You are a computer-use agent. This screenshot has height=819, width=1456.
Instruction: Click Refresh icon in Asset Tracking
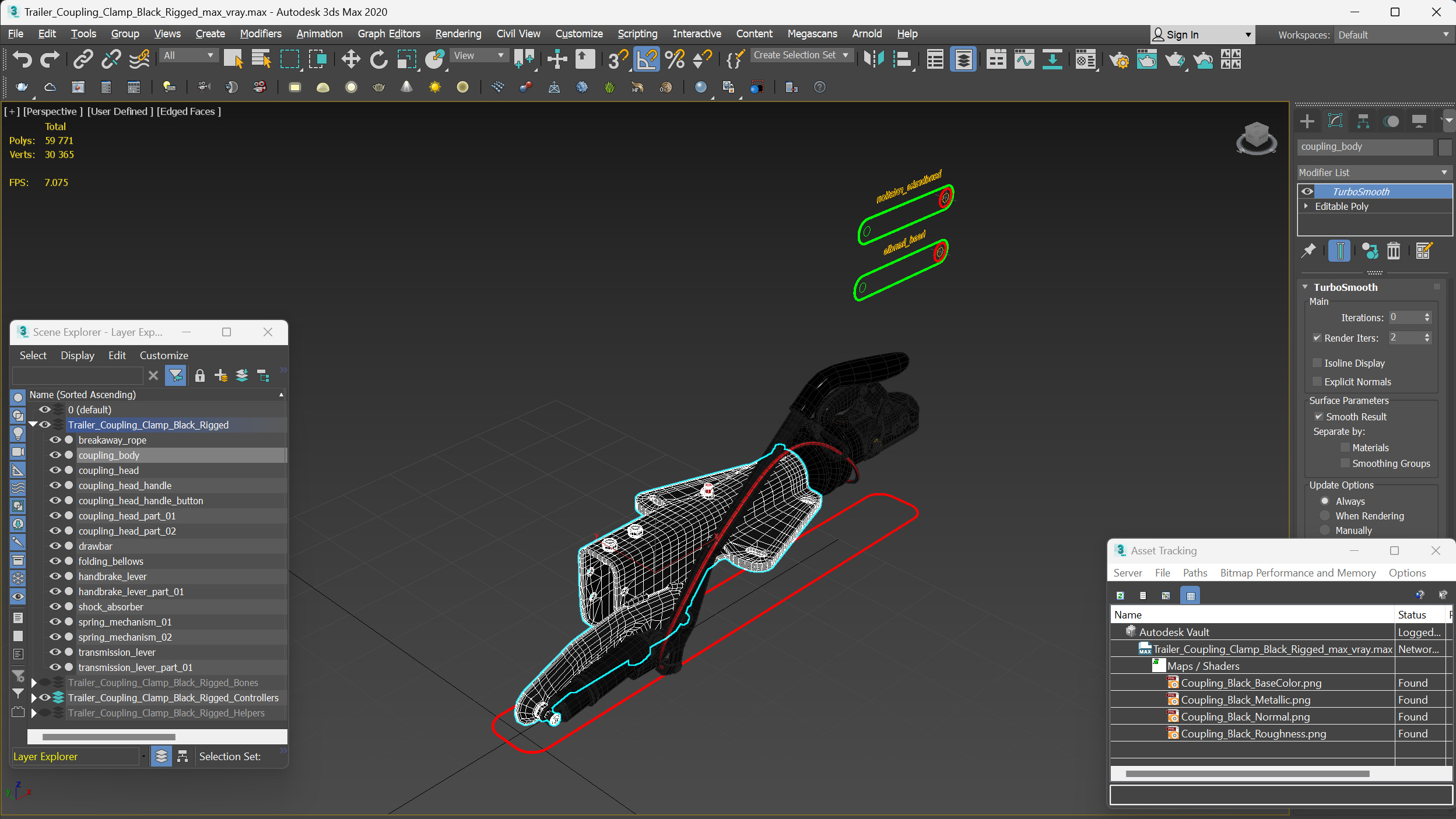coord(1120,595)
